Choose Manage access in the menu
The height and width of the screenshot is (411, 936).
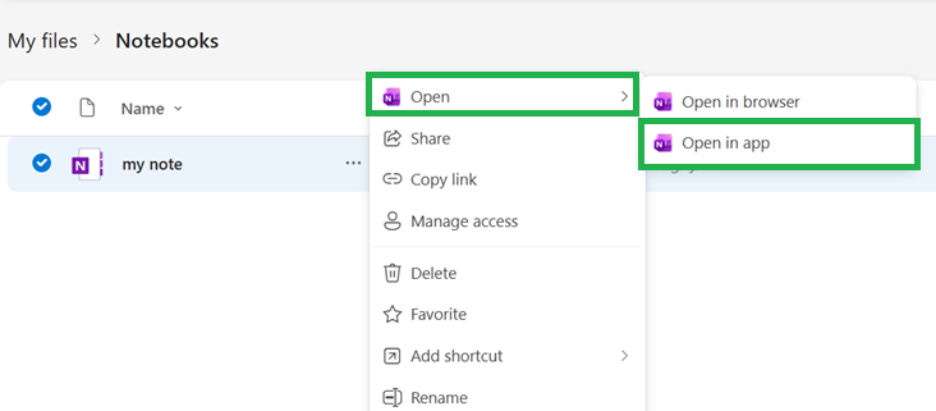[507, 221]
